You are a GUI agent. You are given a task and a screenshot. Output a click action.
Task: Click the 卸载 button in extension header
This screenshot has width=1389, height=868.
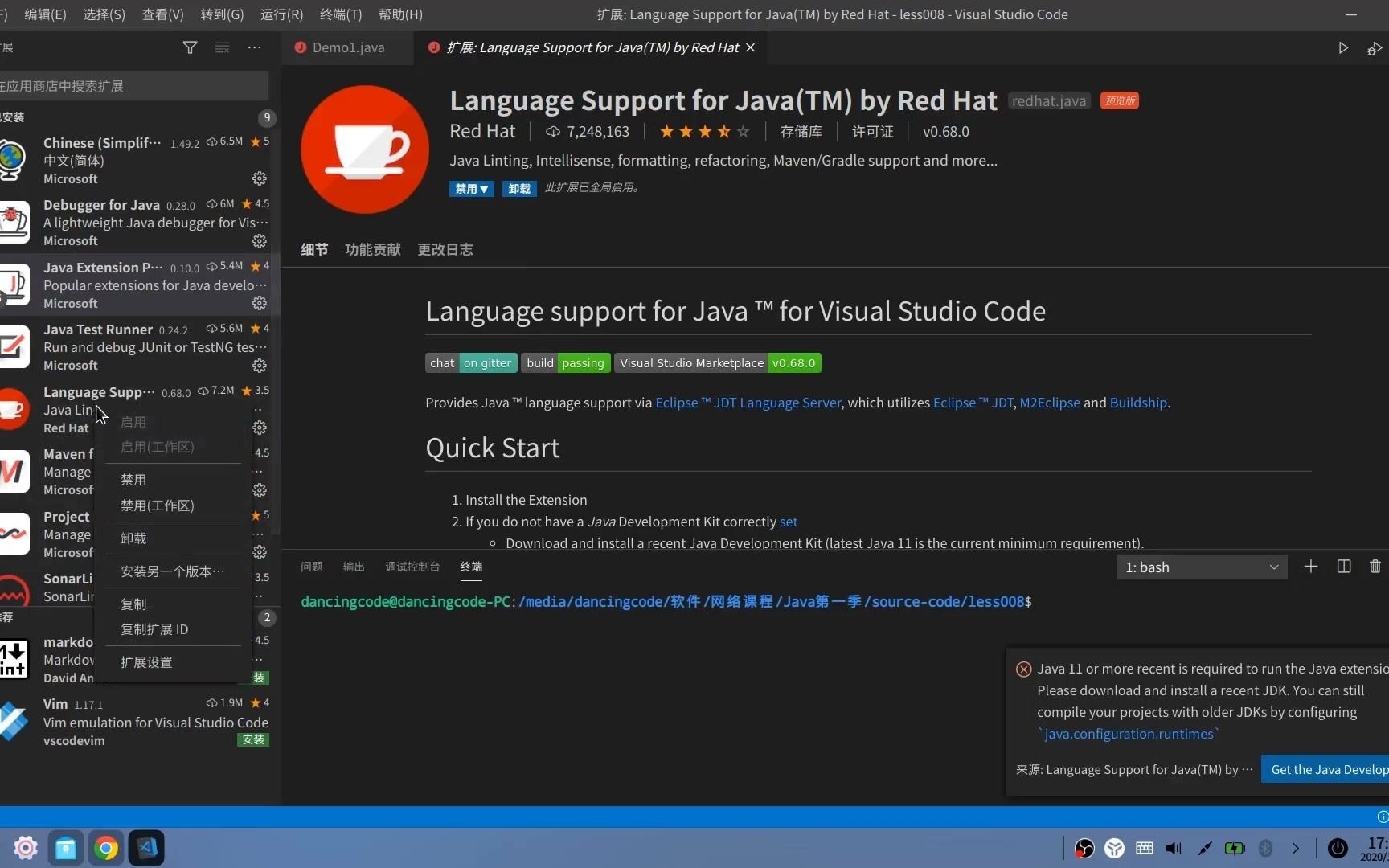click(x=519, y=189)
